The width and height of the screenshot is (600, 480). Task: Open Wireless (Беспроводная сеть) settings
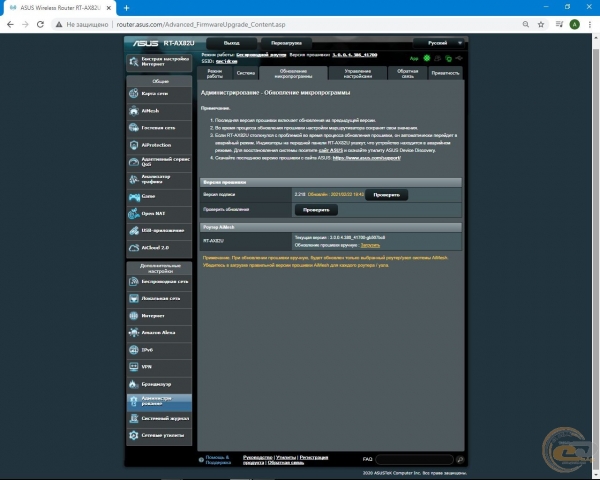coord(159,282)
